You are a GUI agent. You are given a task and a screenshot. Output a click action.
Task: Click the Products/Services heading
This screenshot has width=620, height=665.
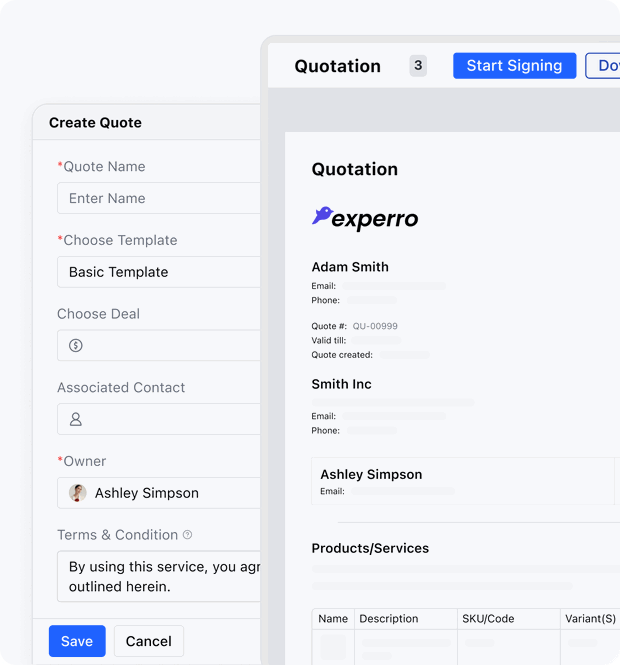370,548
